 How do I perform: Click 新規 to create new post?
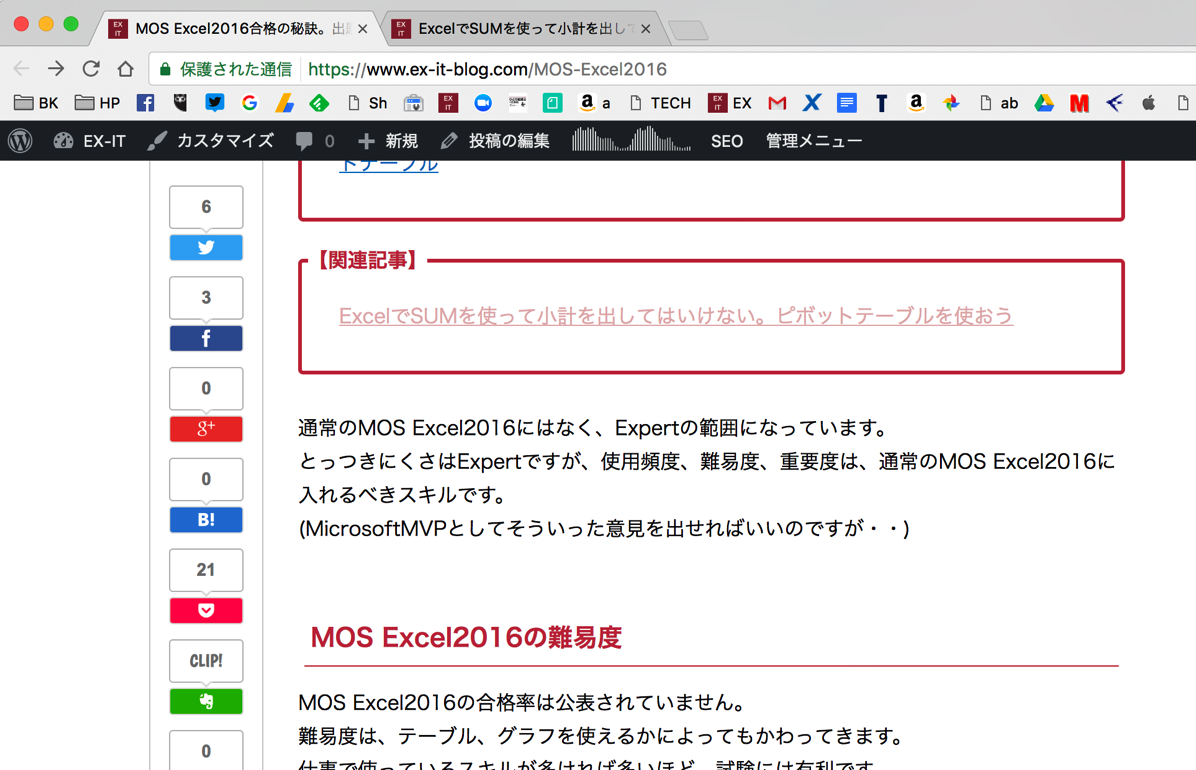pos(387,141)
